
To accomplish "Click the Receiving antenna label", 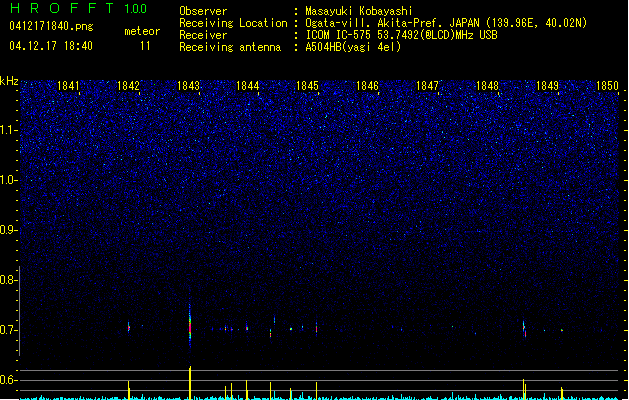I will (x=230, y=47).
